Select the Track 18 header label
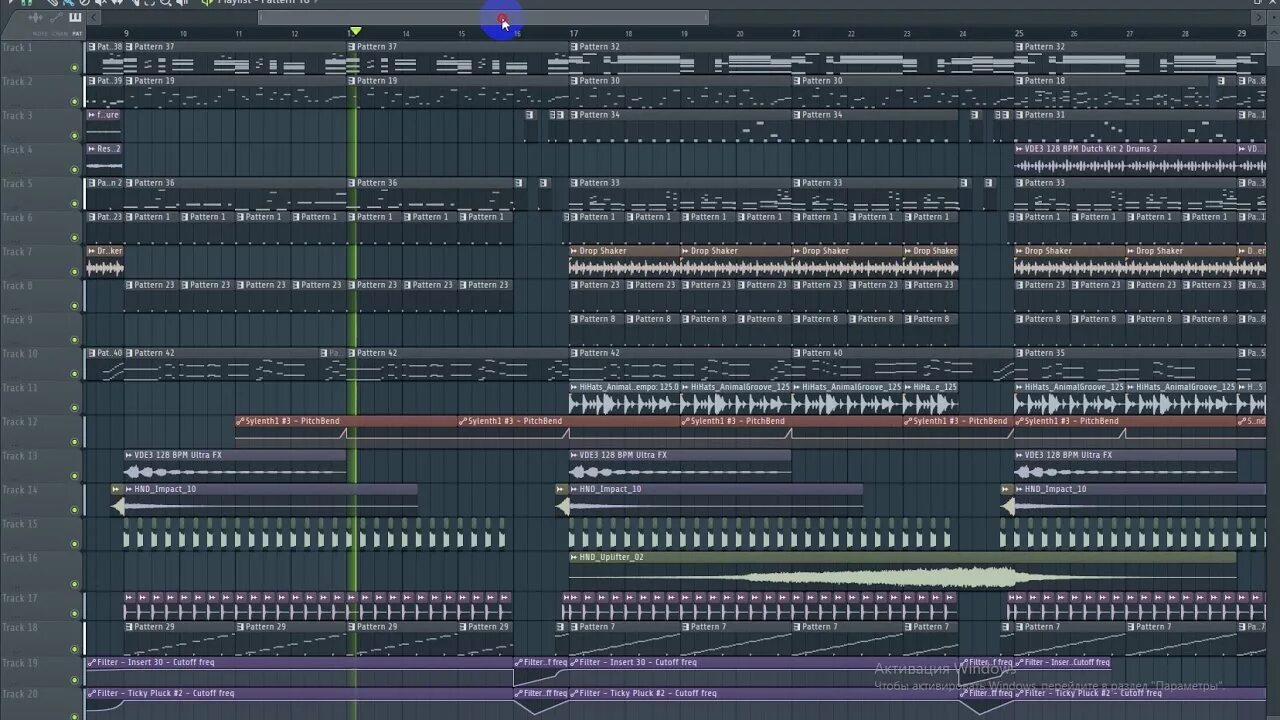The image size is (1280, 720). coord(19,628)
